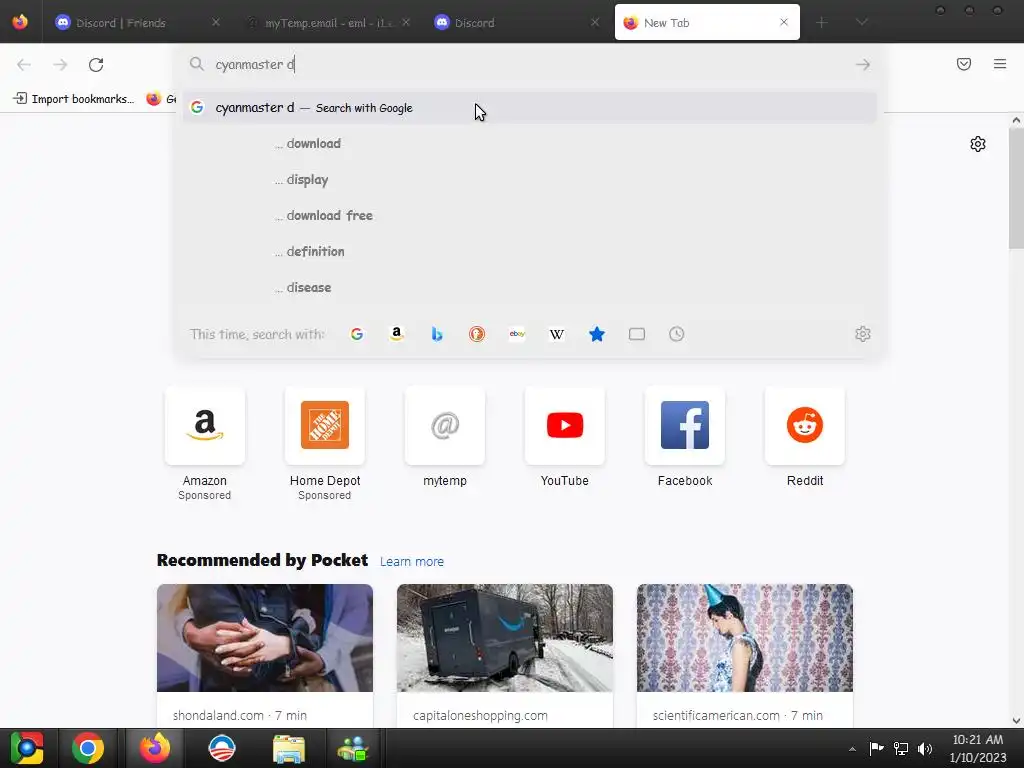Image resolution: width=1024 pixels, height=768 pixels.
Task: Open the clock showing 10:21 AM
Action: tap(978, 748)
